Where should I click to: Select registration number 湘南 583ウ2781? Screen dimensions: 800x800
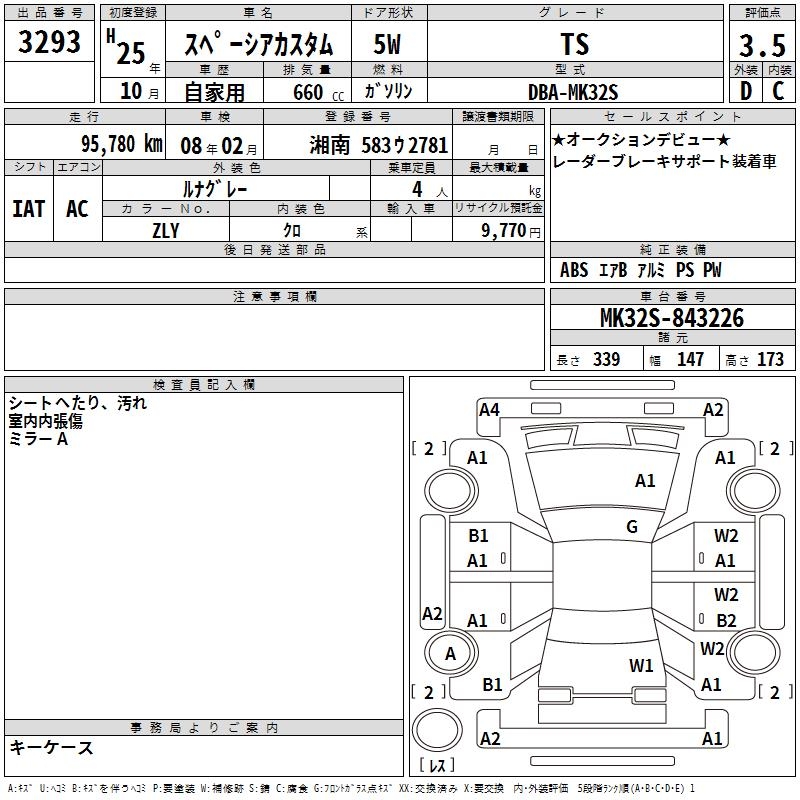pyautogui.click(x=379, y=145)
